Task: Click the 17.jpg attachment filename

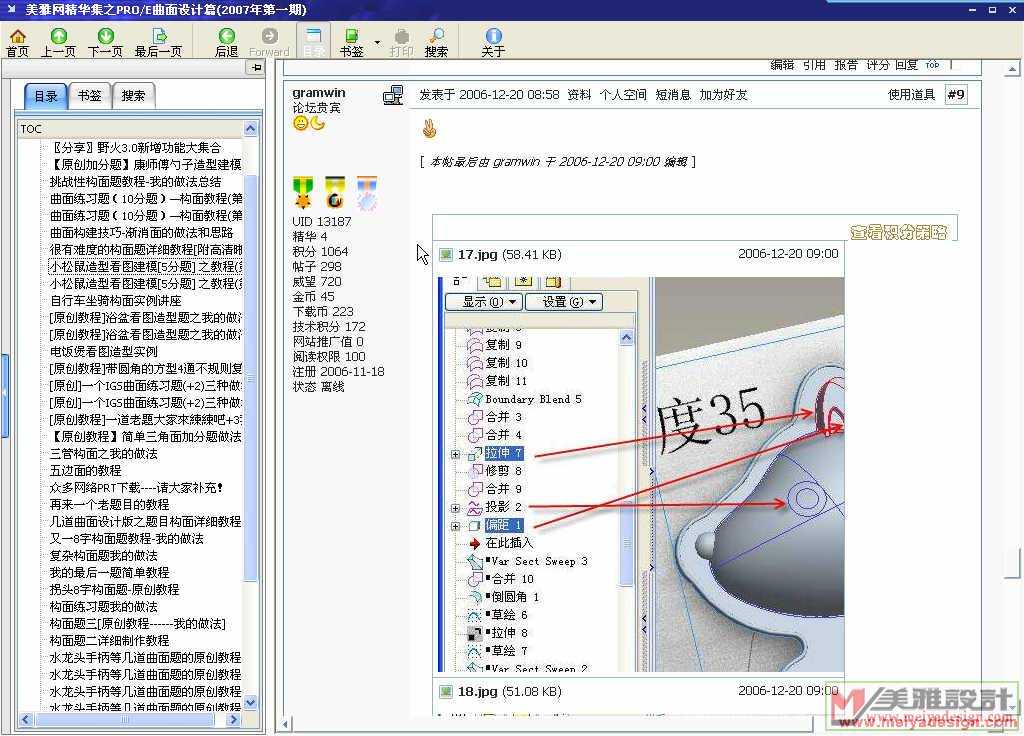Action: [x=477, y=255]
